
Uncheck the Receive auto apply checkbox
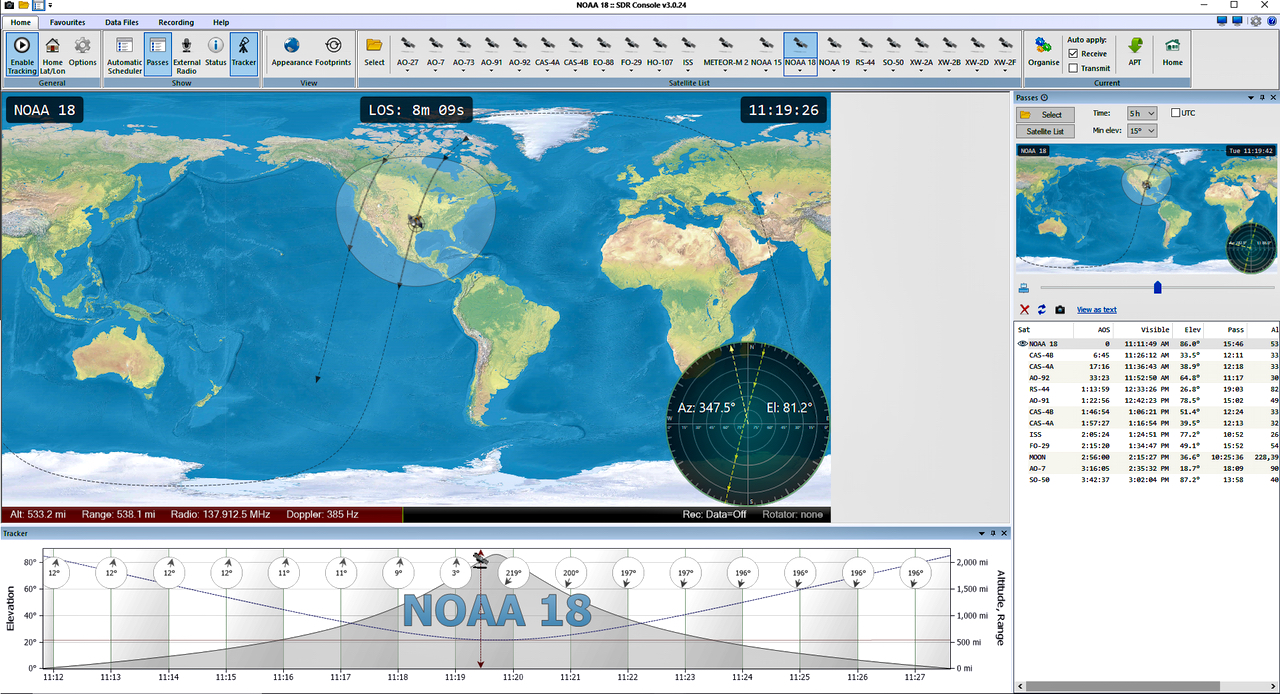[1073, 53]
